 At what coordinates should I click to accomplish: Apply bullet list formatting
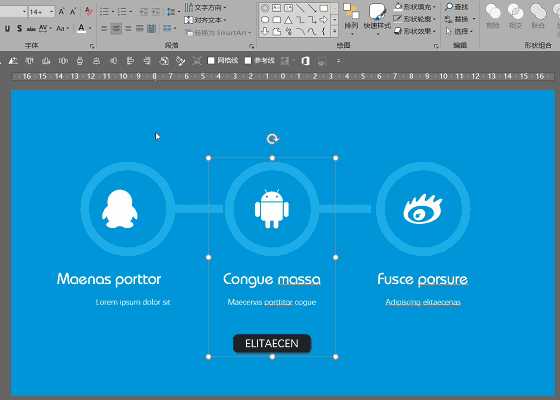pos(104,12)
